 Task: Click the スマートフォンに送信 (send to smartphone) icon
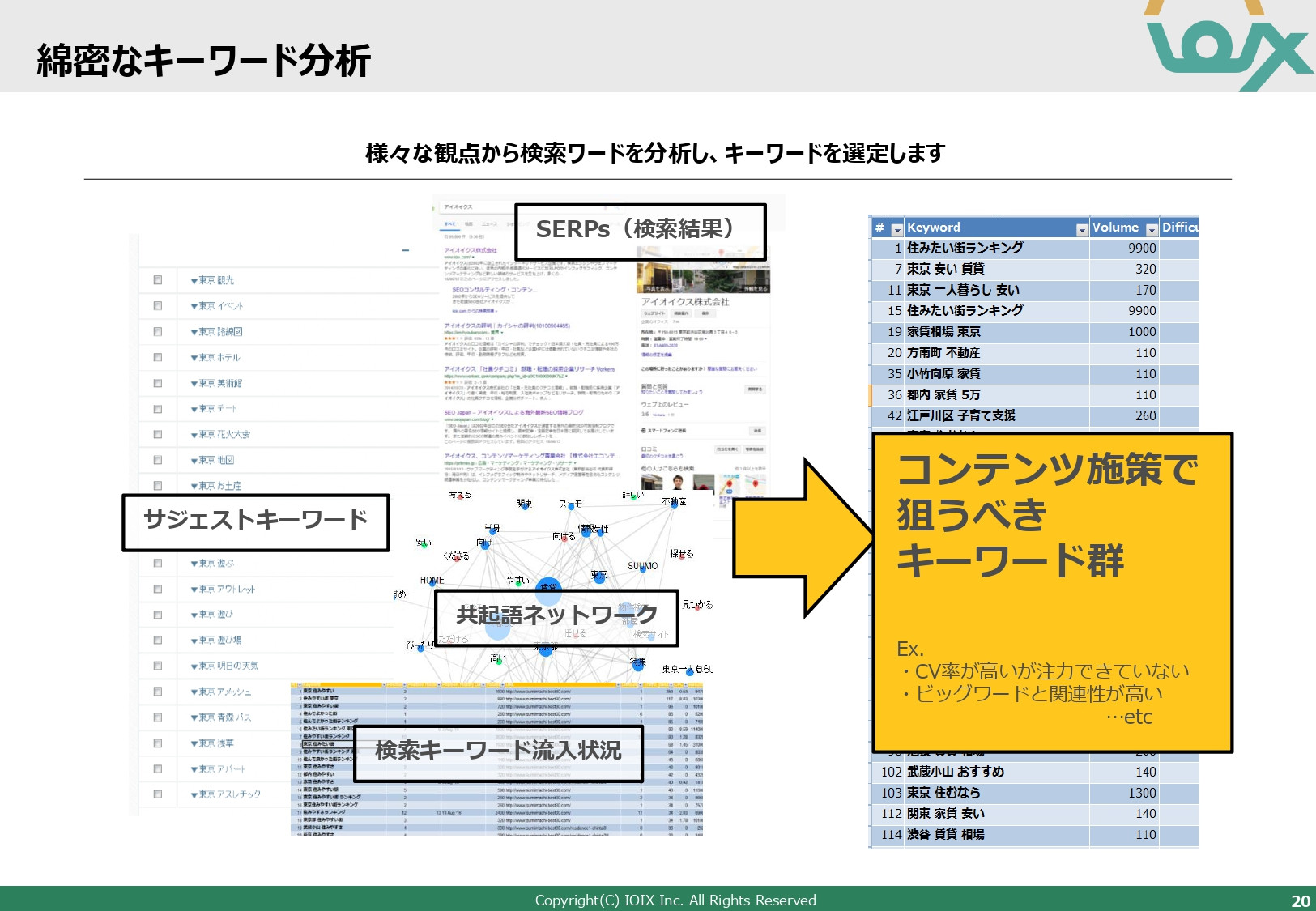[x=645, y=430]
